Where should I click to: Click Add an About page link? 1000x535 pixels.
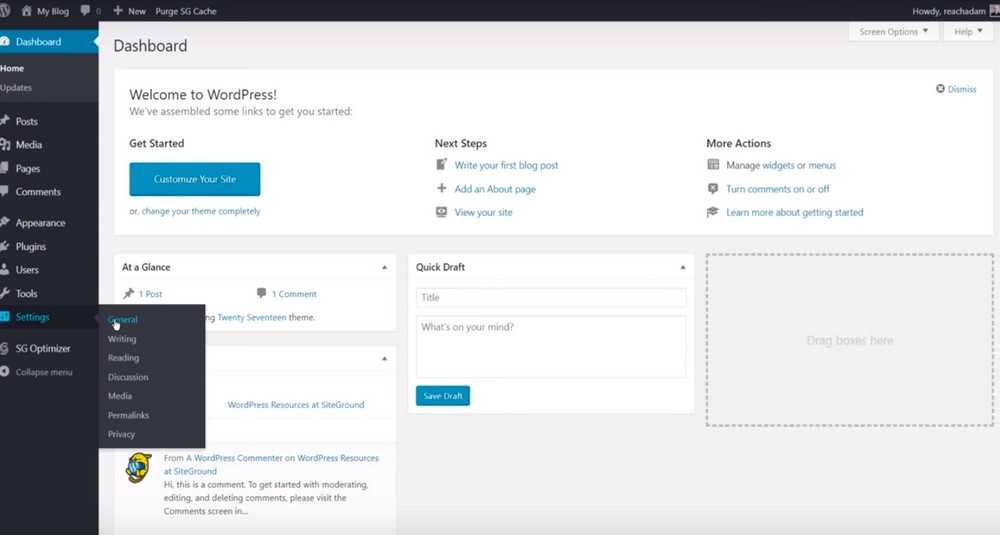(x=495, y=189)
